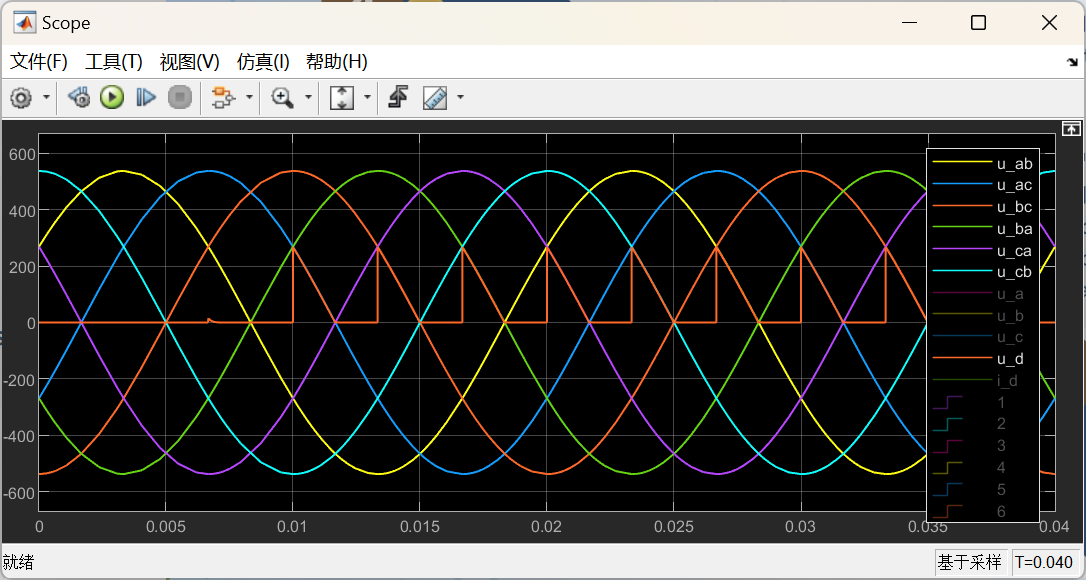Open the configuration properties gear icon

[x=21, y=98]
